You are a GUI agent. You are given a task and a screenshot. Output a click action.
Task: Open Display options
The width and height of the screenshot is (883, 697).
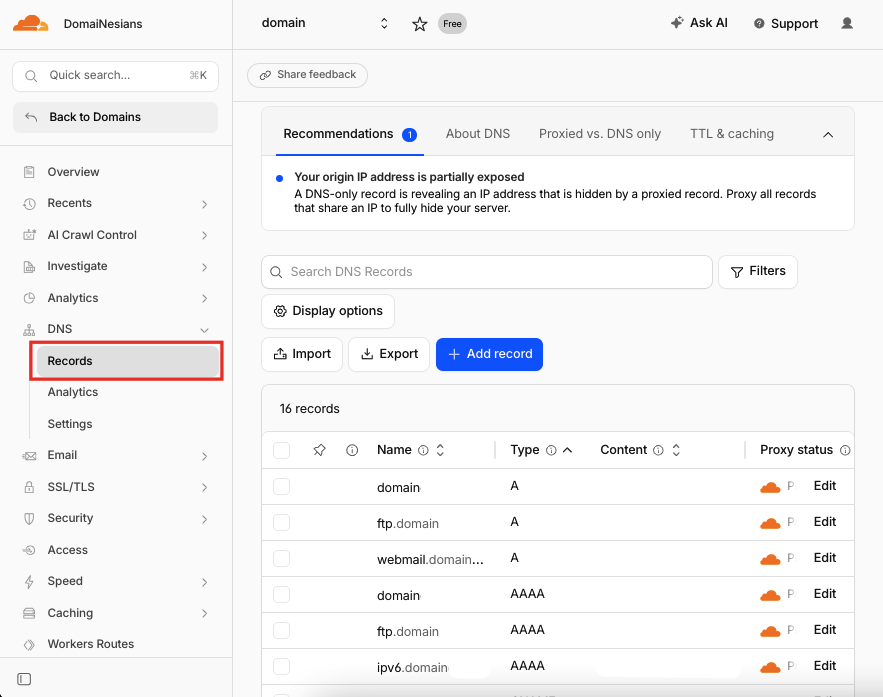[328, 311]
